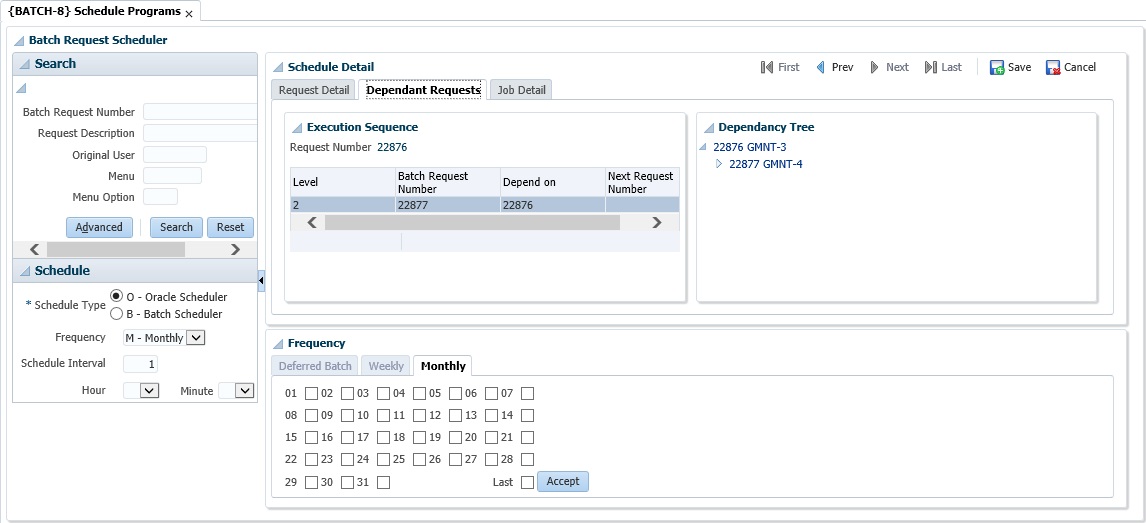The width and height of the screenshot is (1146, 523).
Task: Open the Job Detail tab
Action: click(522, 90)
